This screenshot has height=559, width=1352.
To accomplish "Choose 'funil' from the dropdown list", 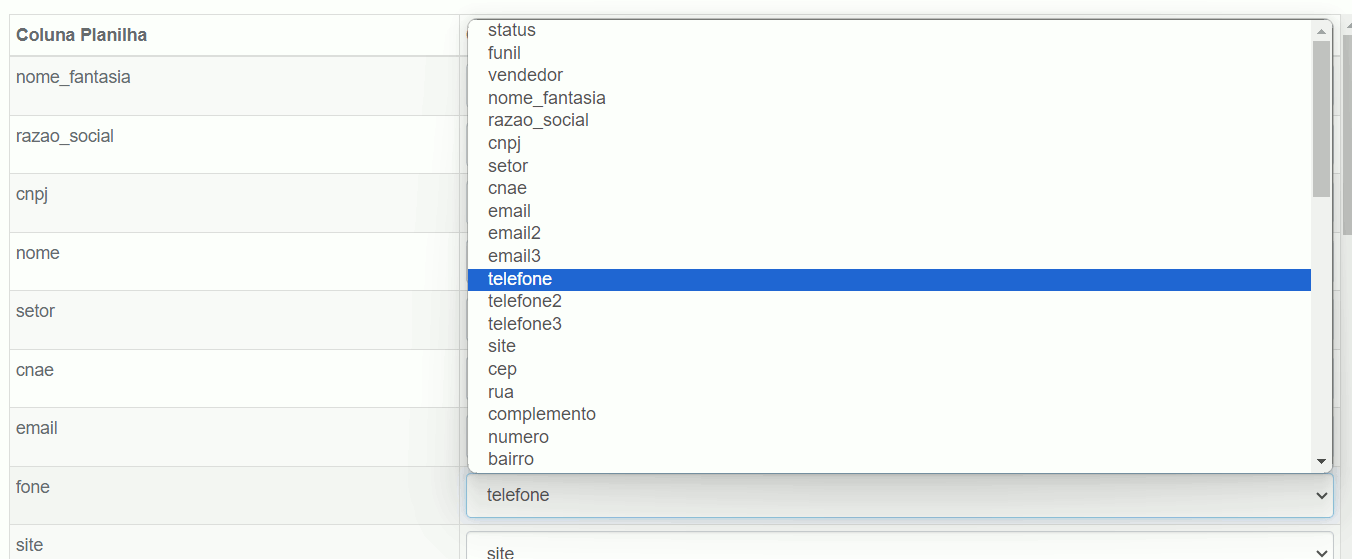I will pyautogui.click(x=889, y=52).
